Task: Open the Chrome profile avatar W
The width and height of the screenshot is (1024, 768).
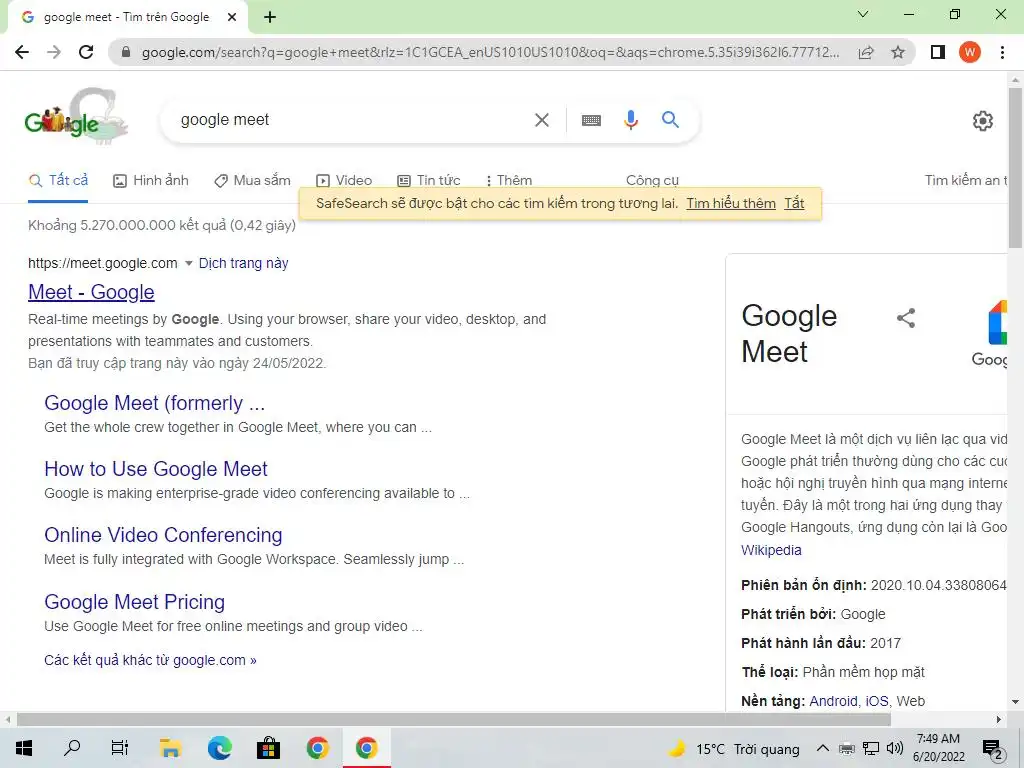Action: (x=970, y=52)
